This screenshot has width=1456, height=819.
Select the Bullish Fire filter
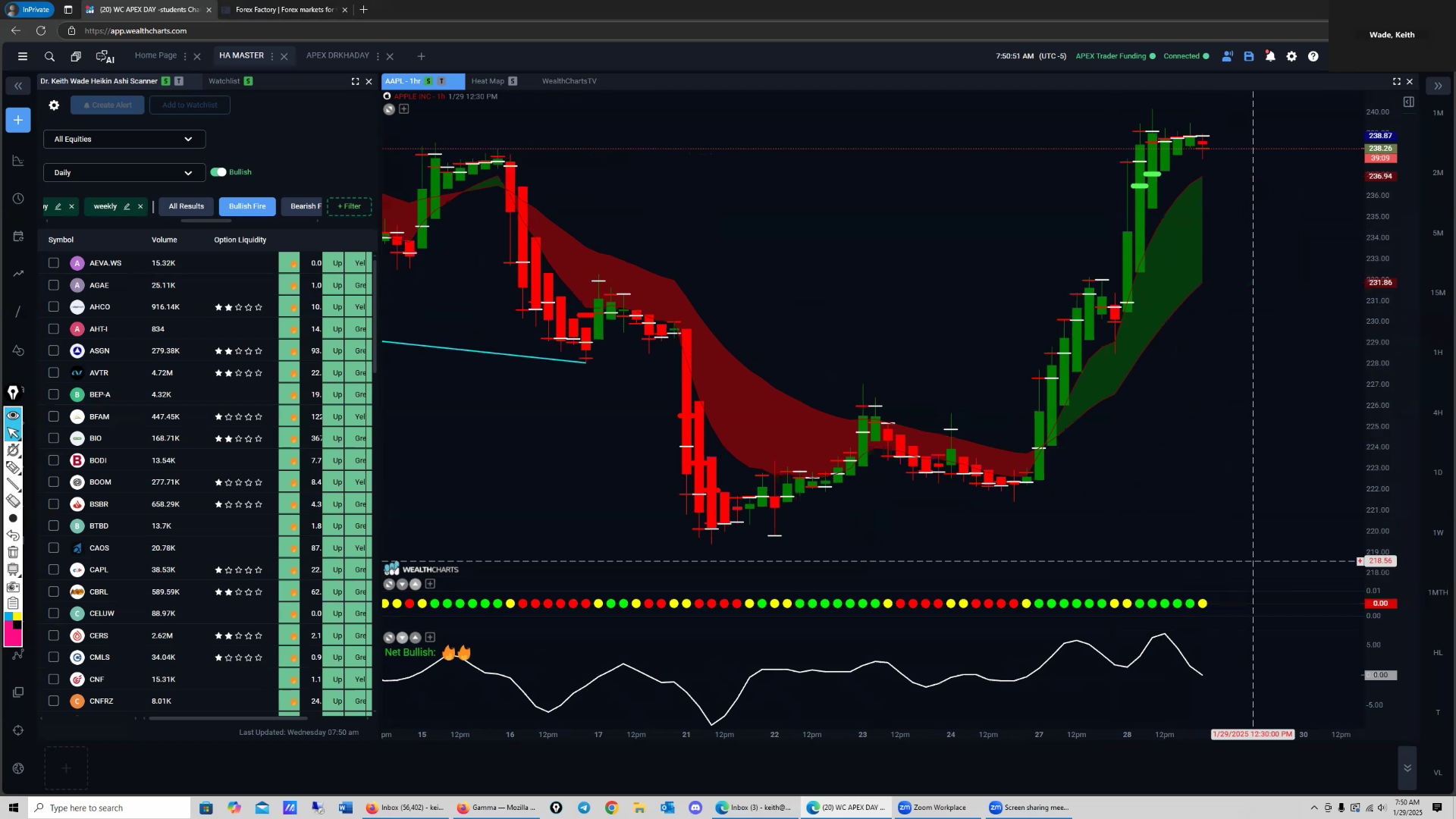tap(247, 206)
